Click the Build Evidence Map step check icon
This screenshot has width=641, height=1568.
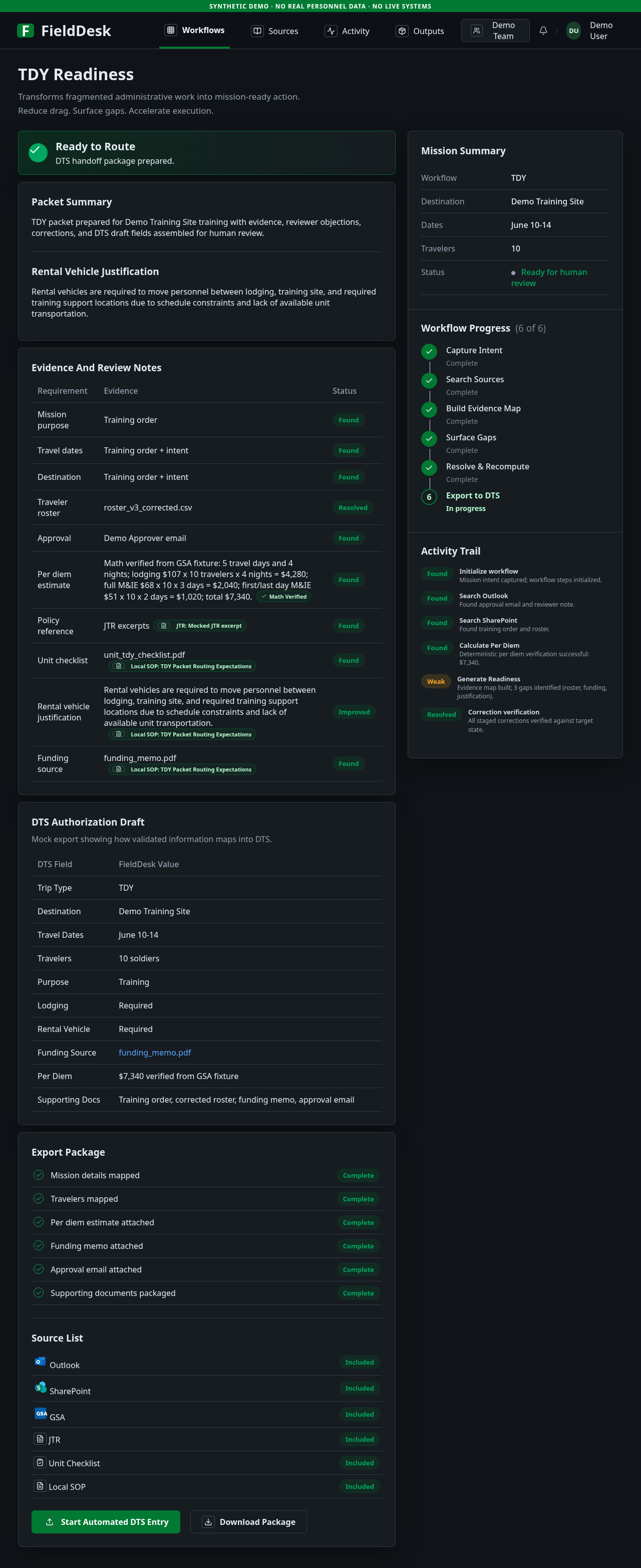429,410
